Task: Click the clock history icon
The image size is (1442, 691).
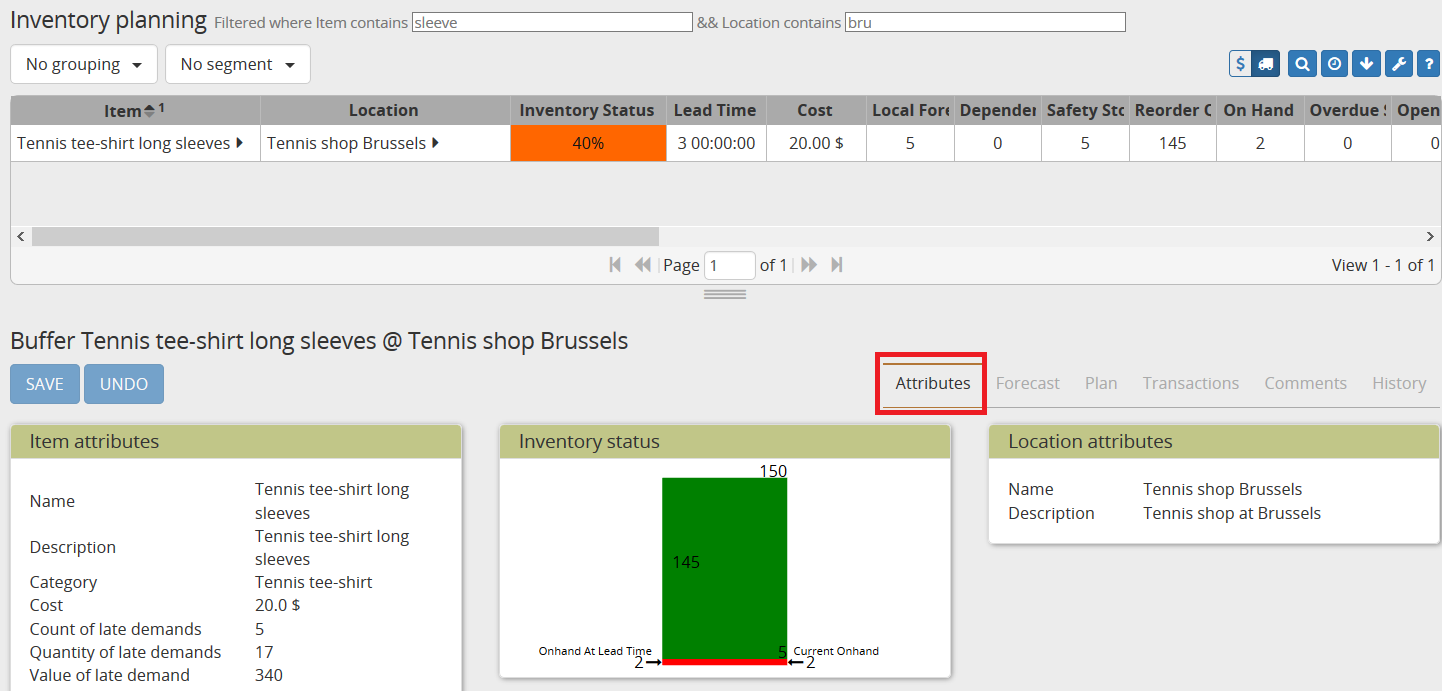Action: (x=1334, y=63)
